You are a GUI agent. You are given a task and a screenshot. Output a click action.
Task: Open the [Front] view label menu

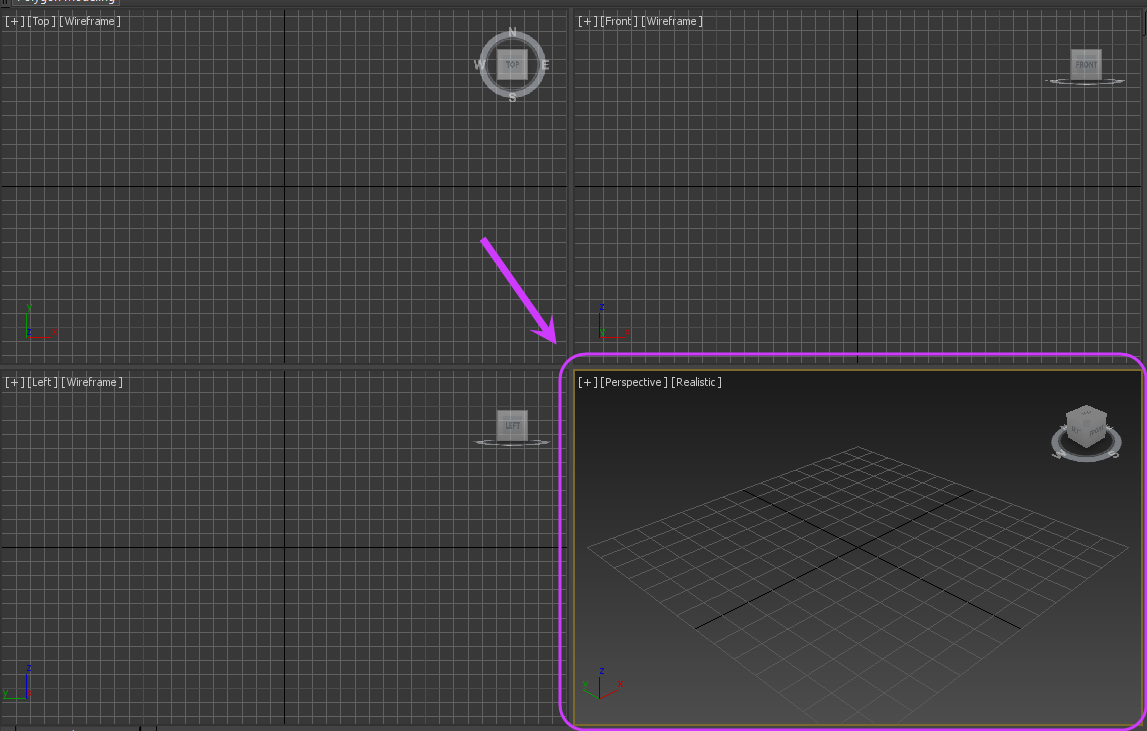tap(619, 21)
